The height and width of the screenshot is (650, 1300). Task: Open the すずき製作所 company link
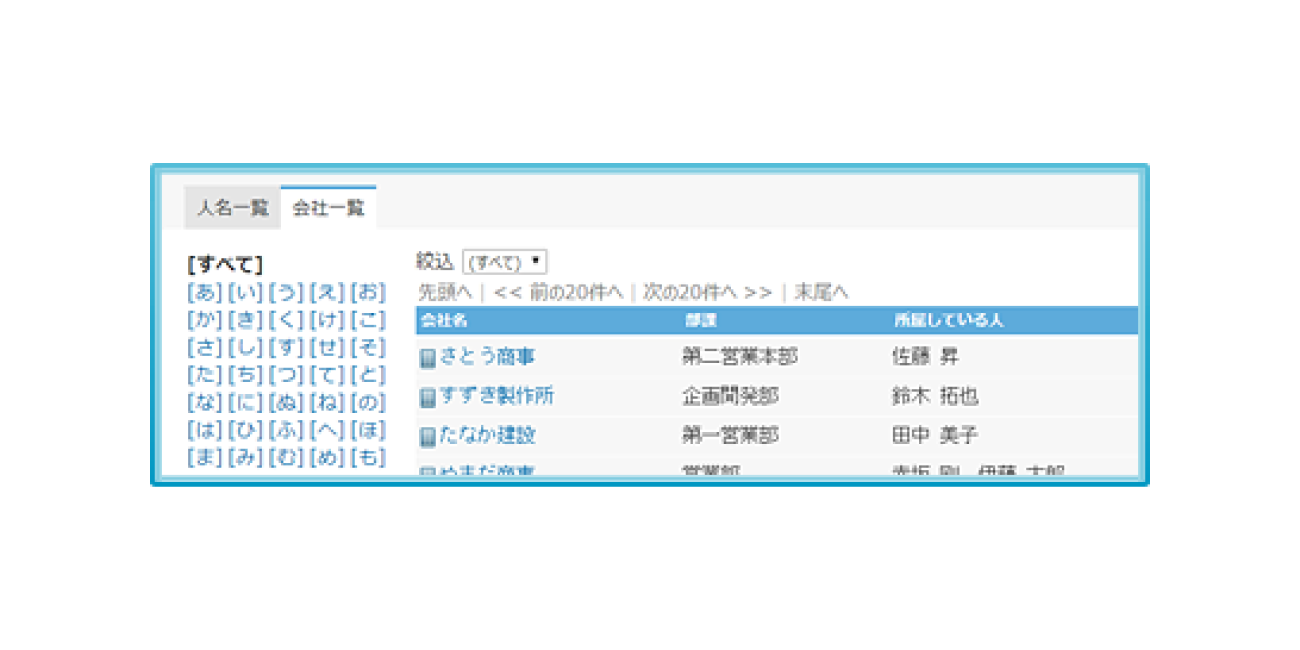coord(496,396)
